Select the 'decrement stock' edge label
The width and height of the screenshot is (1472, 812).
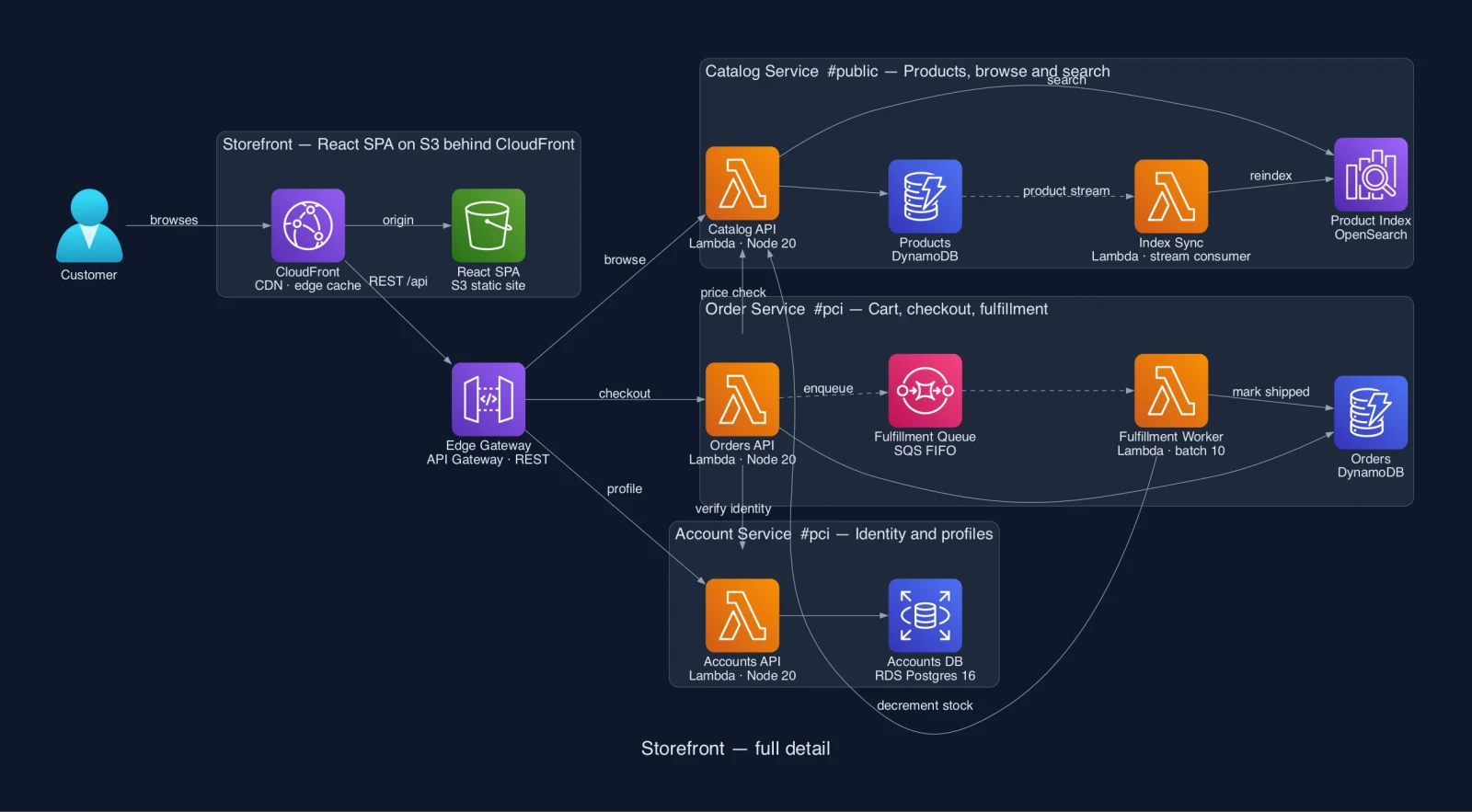925,705
